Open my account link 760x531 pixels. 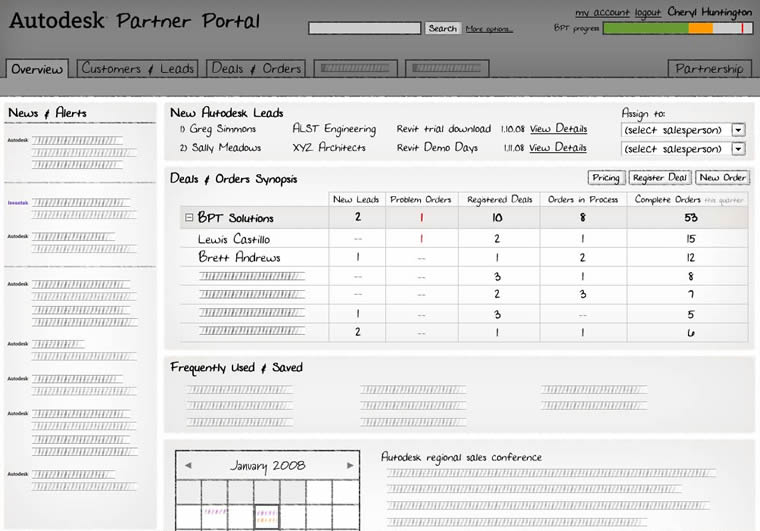pos(602,13)
